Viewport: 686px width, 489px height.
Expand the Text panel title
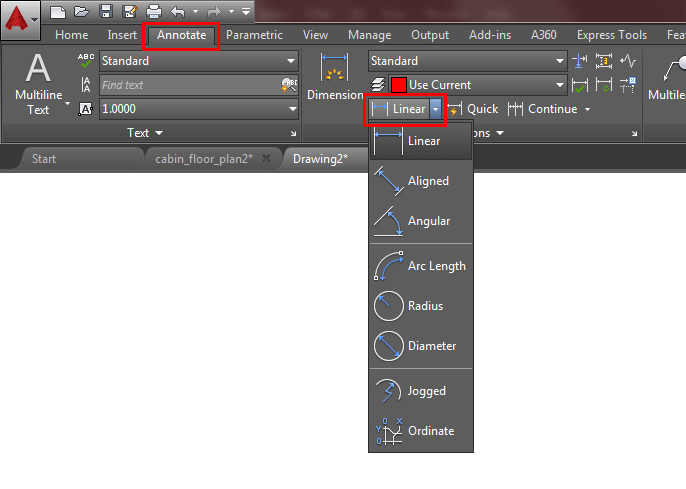[145, 133]
